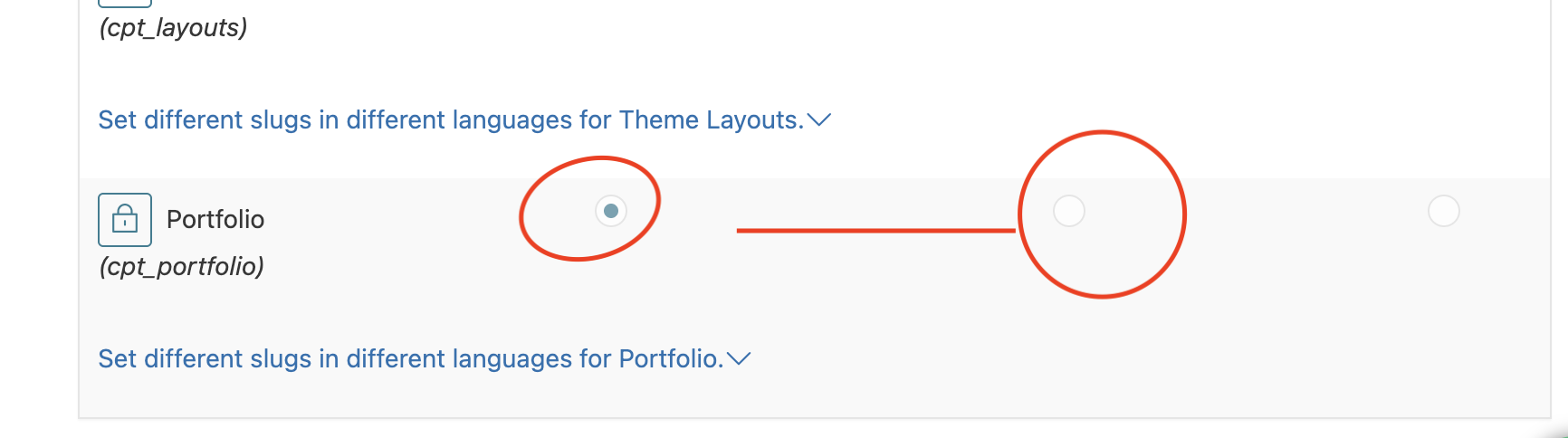Click the words "Theme Layouts." in the link
This screenshot has width=1568, height=438.
[712, 120]
